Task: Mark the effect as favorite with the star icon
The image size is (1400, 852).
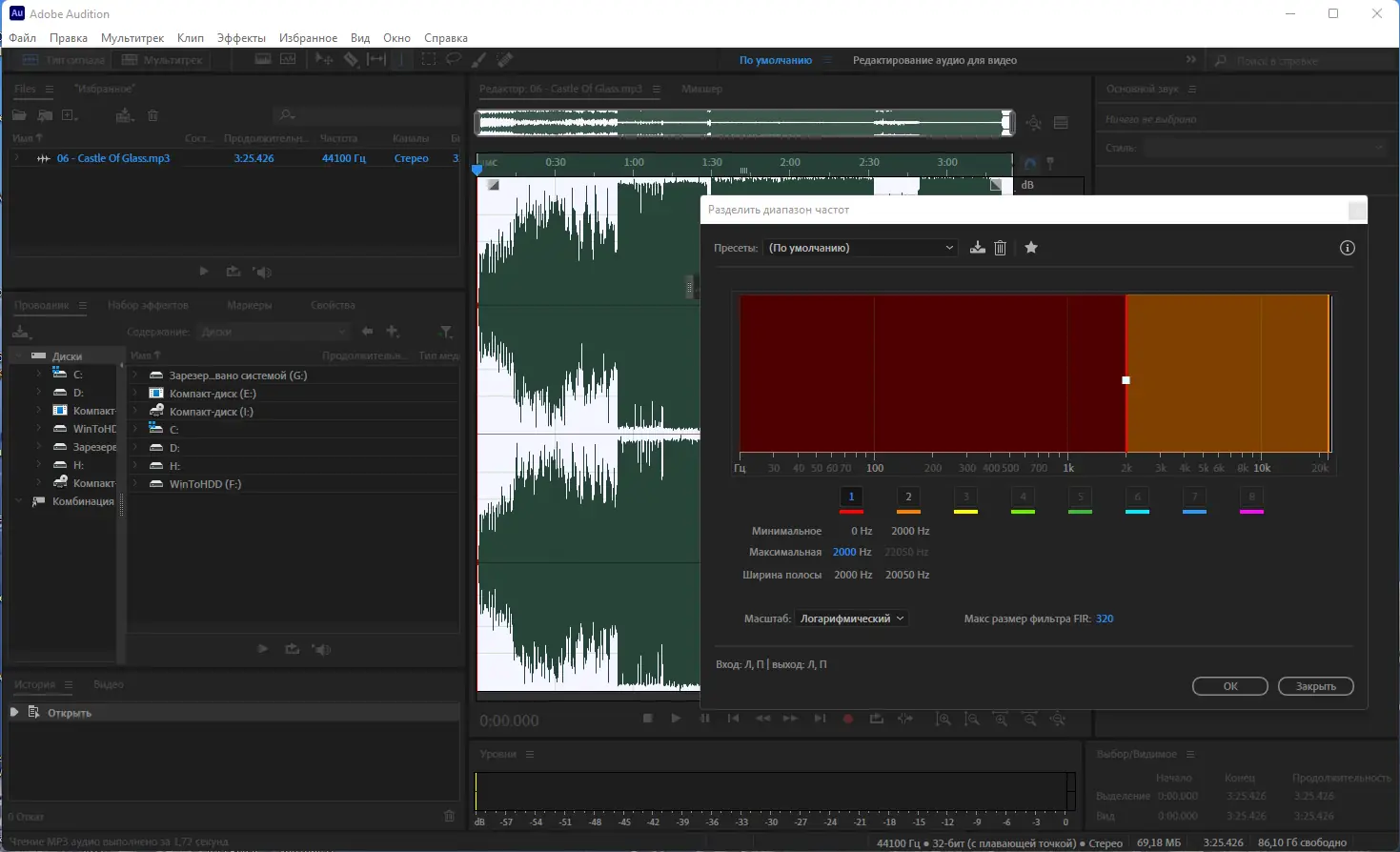Action: click(1031, 248)
